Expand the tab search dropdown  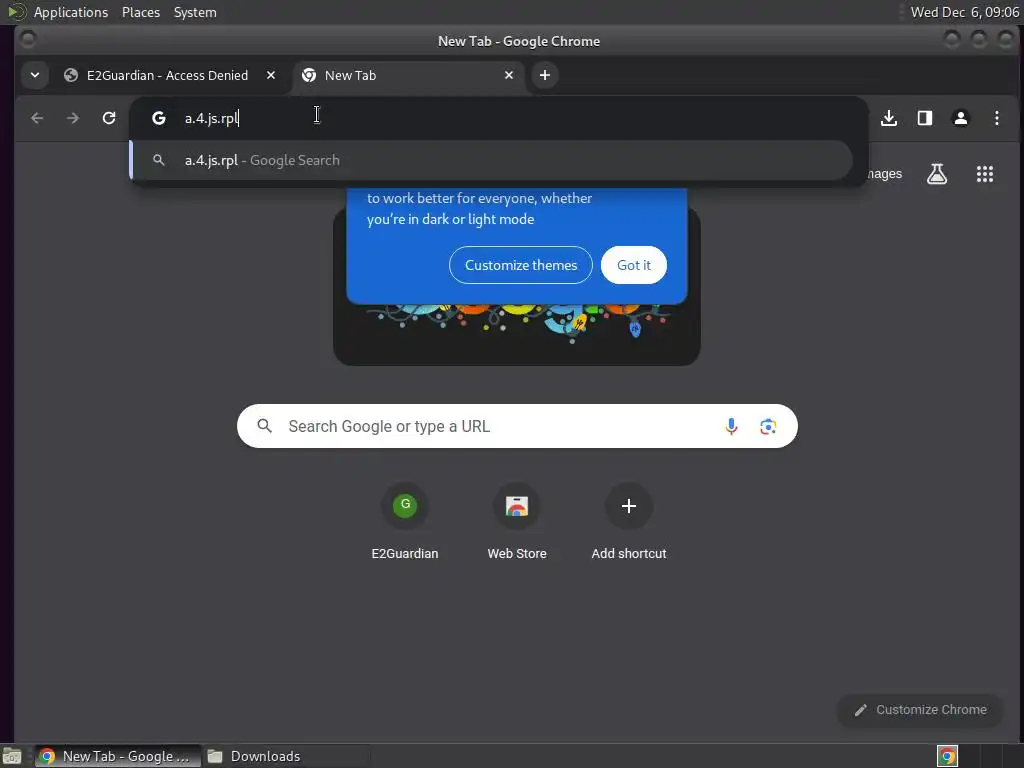35,75
